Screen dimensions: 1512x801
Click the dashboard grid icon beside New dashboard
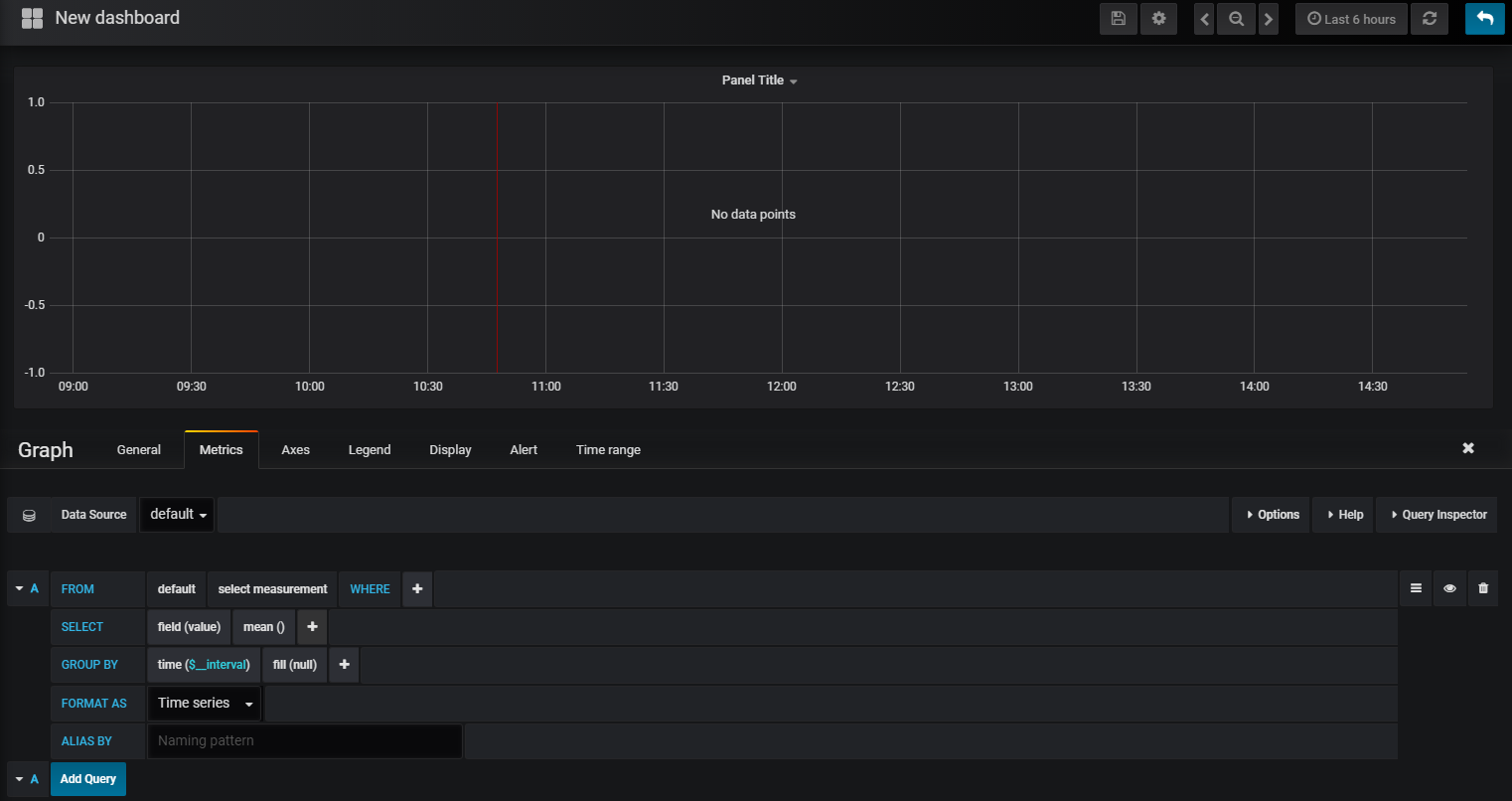(x=32, y=18)
